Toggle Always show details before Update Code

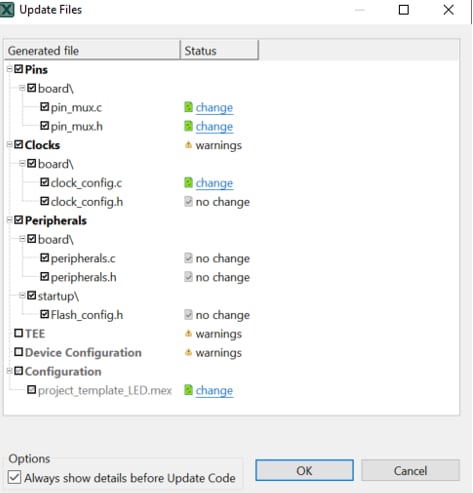tap(14, 477)
